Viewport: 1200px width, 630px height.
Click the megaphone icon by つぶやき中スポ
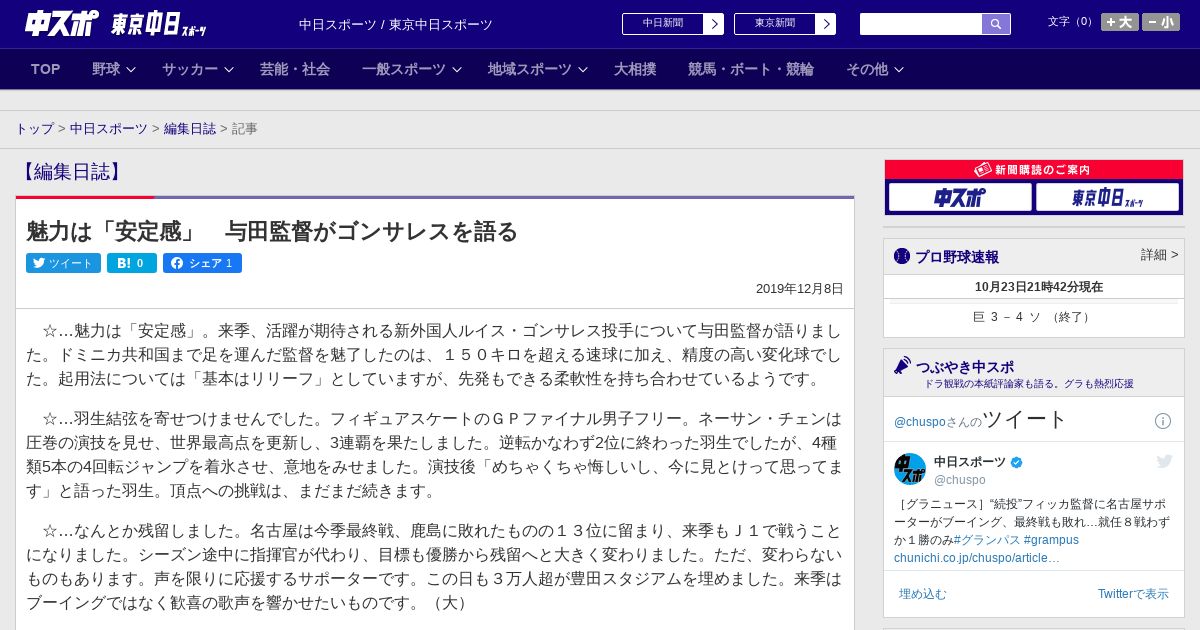pos(902,366)
